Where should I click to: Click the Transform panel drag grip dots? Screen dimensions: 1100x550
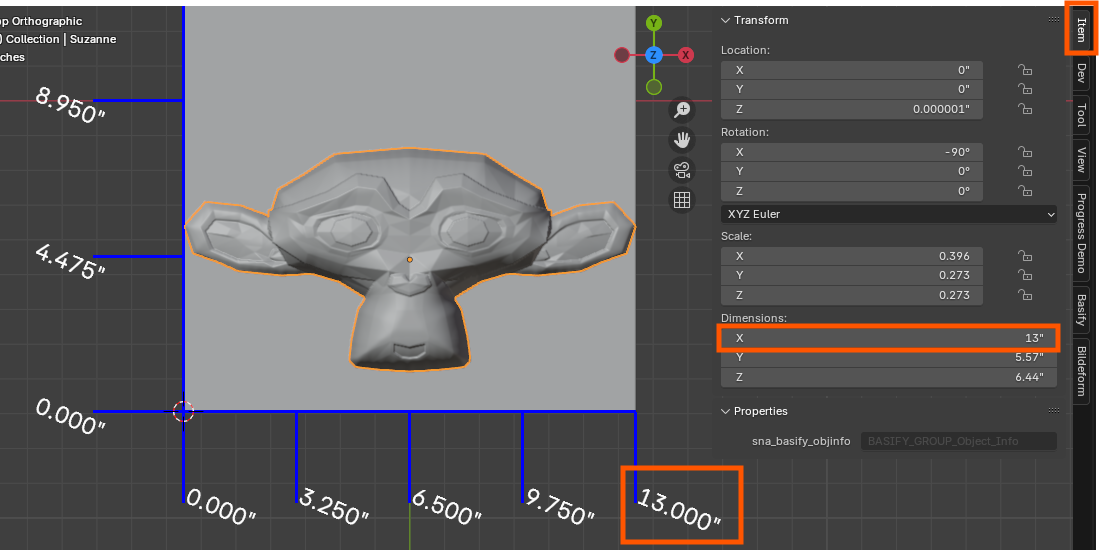pos(1053,20)
